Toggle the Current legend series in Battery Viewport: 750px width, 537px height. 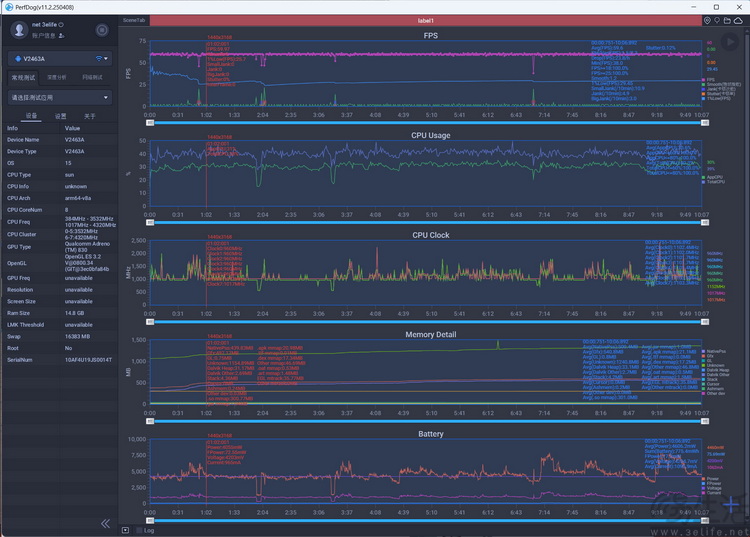tap(711, 493)
